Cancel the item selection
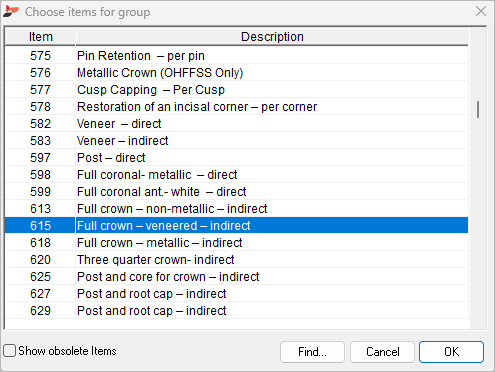This screenshot has width=495, height=372. pyautogui.click(x=382, y=352)
